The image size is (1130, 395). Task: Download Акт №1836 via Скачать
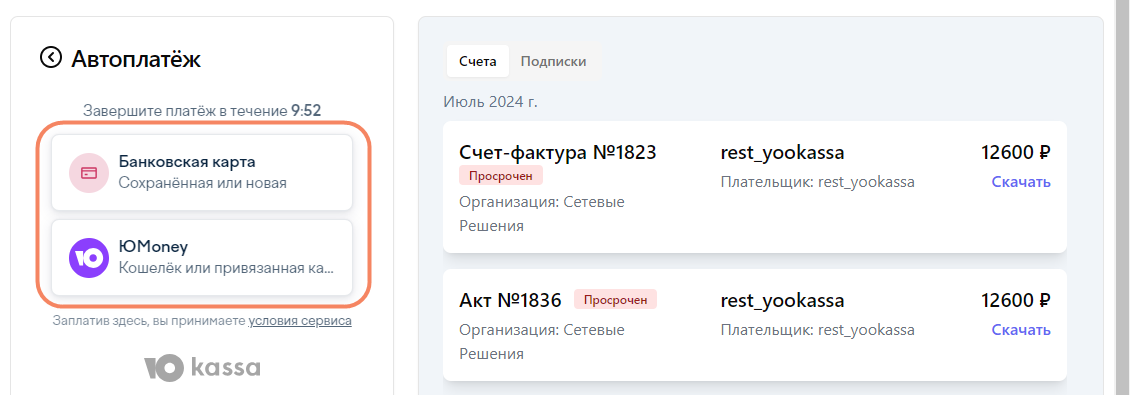click(x=1021, y=330)
